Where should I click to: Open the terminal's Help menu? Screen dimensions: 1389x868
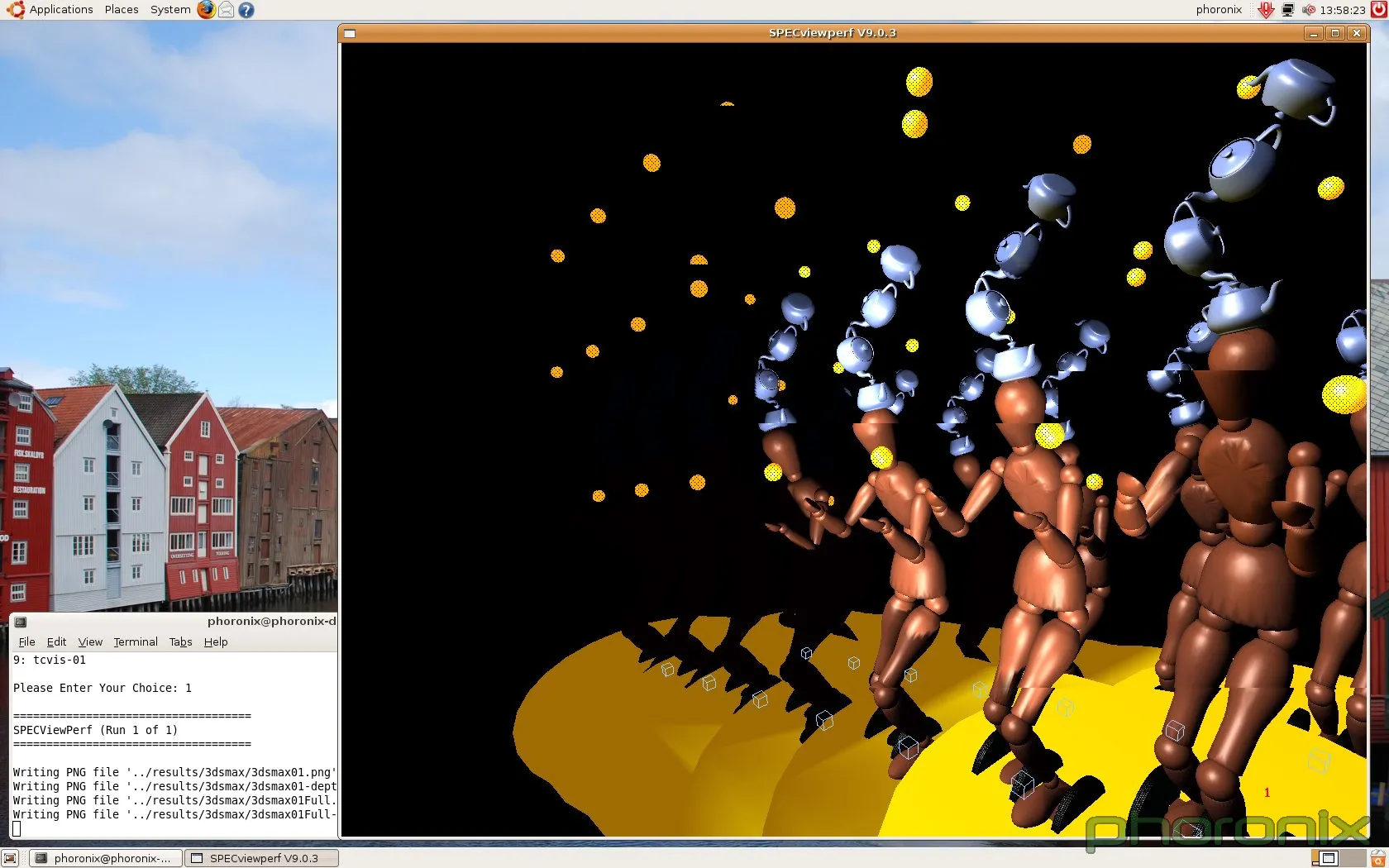tap(216, 641)
